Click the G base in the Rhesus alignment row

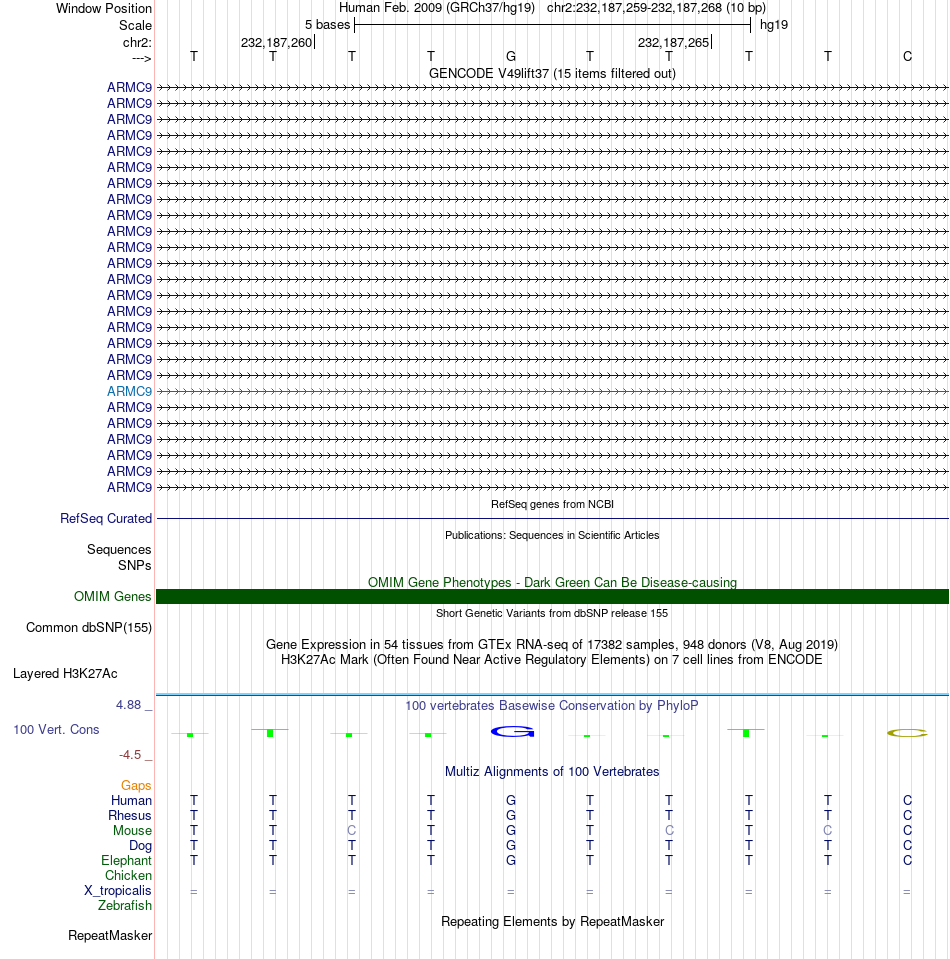click(x=511, y=815)
